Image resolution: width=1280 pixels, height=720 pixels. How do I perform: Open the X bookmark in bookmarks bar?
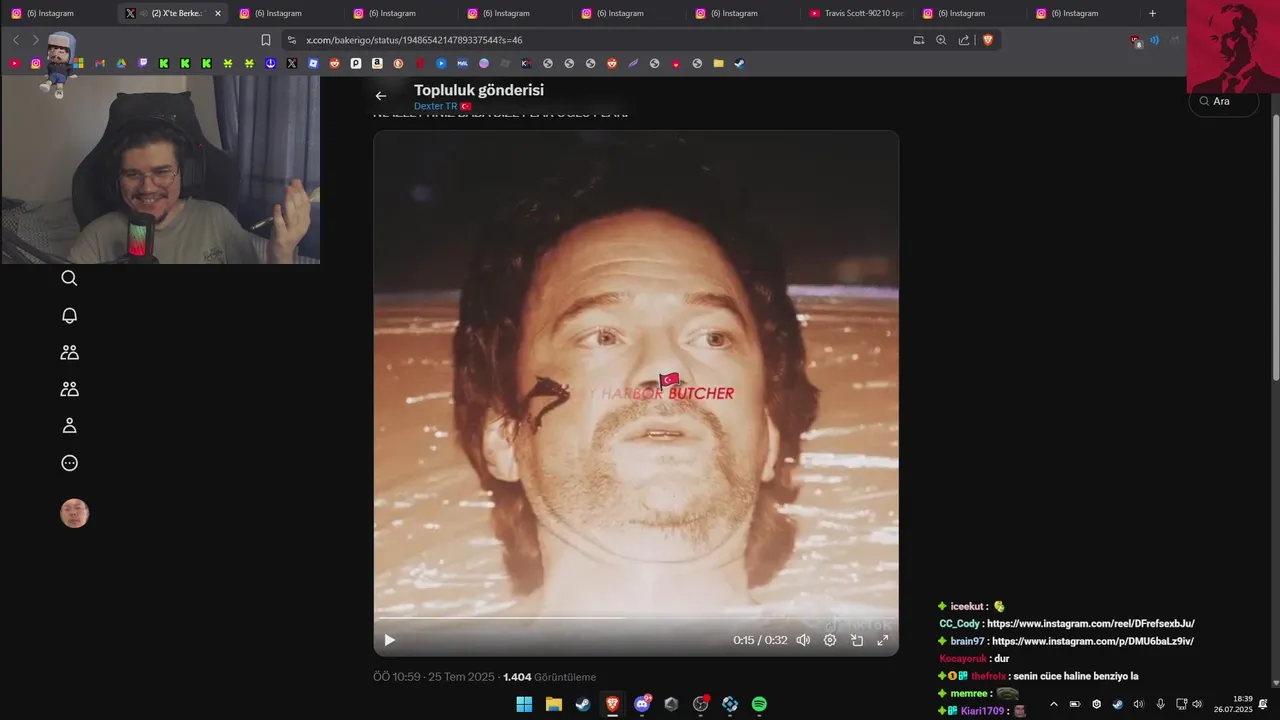click(292, 63)
